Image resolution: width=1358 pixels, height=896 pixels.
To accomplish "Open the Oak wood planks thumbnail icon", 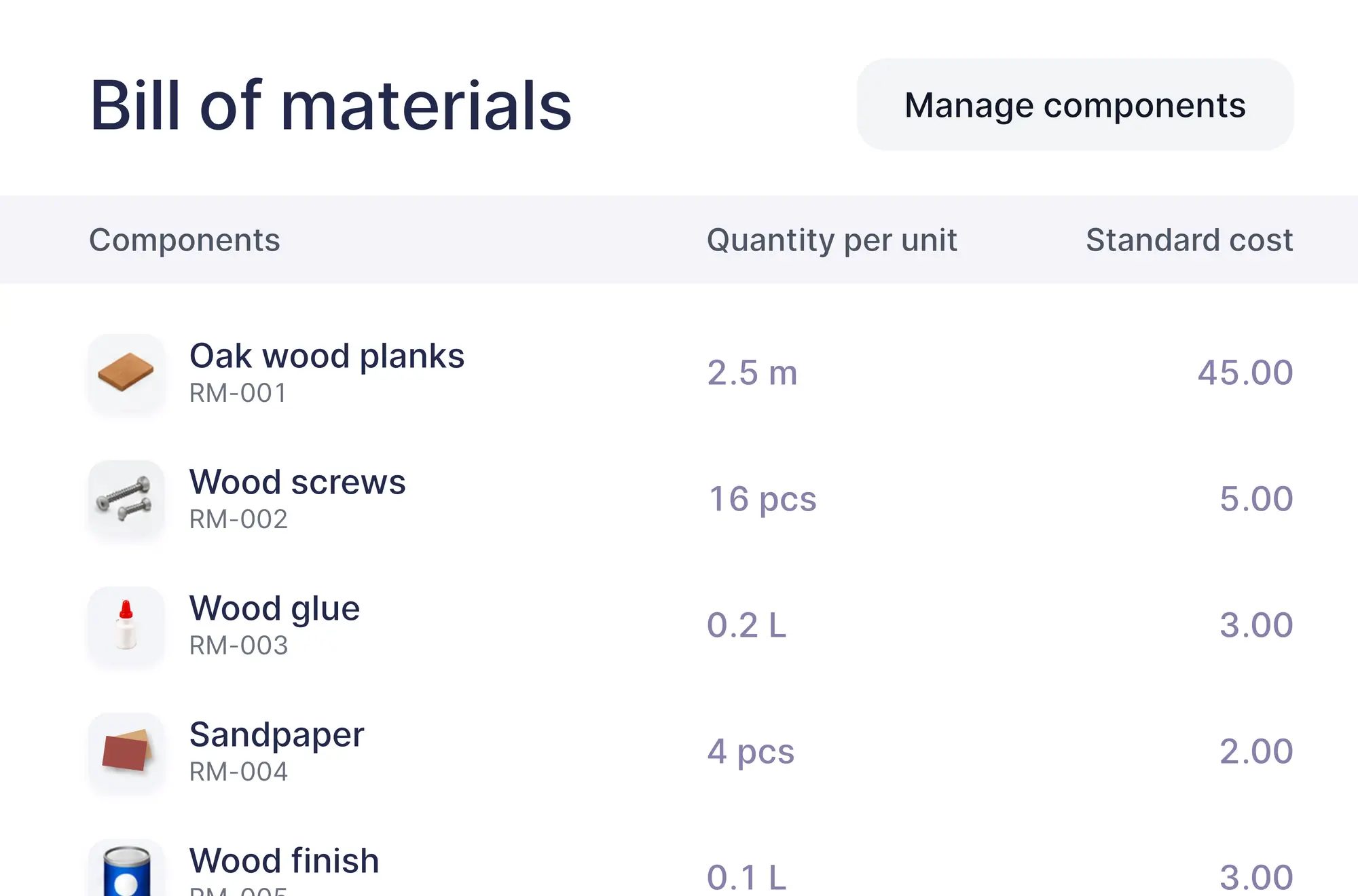I will click(x=126, y=372).
